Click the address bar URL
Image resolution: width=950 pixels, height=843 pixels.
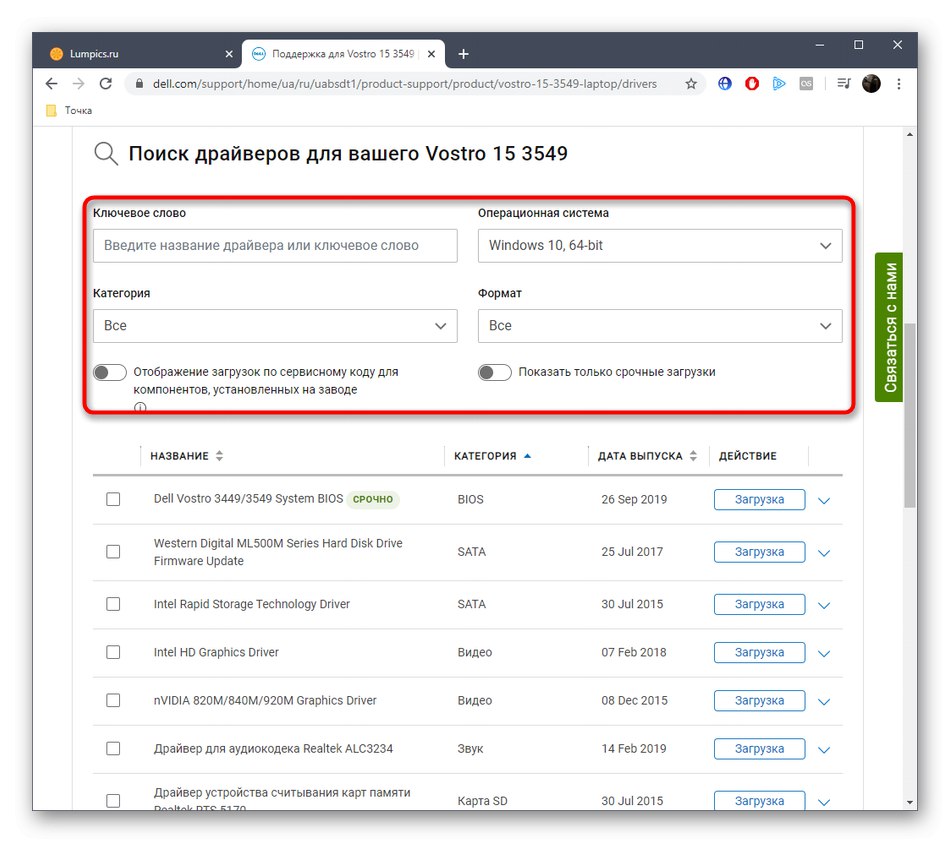tap(405, 84)
